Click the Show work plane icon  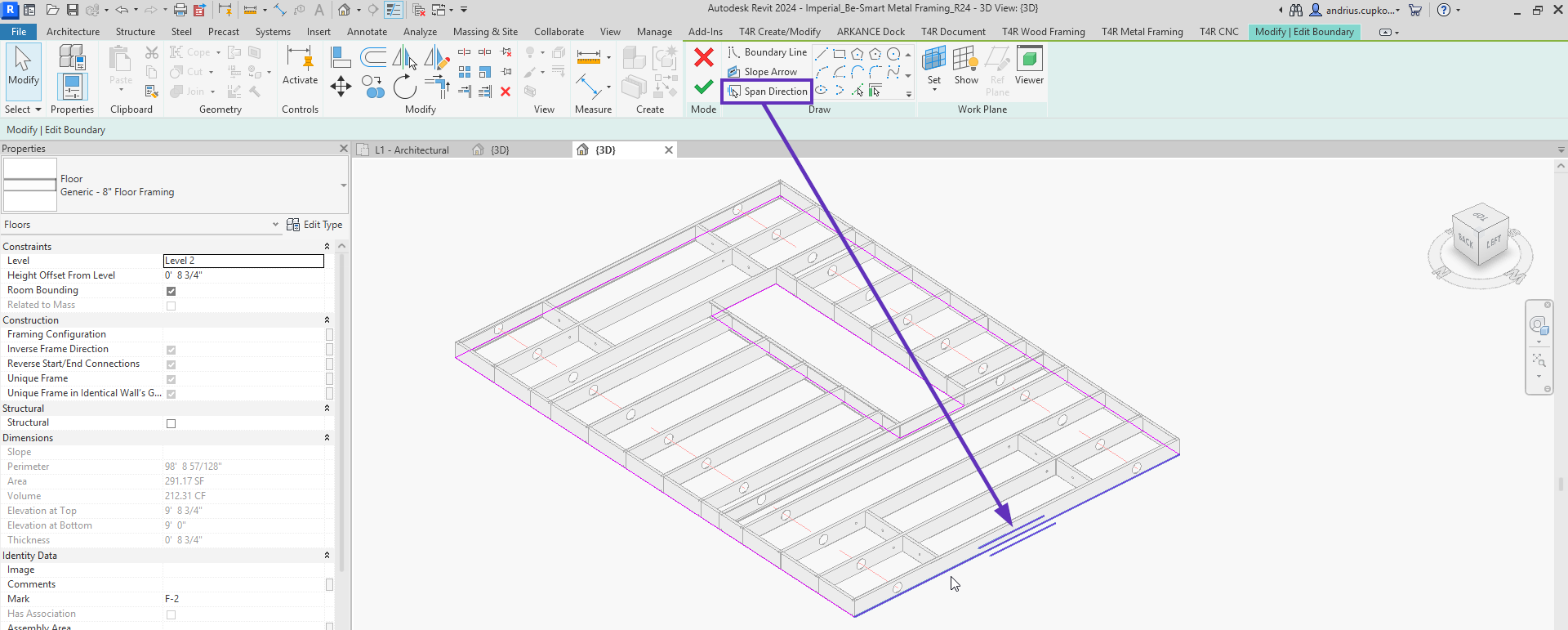coord(966,65)
